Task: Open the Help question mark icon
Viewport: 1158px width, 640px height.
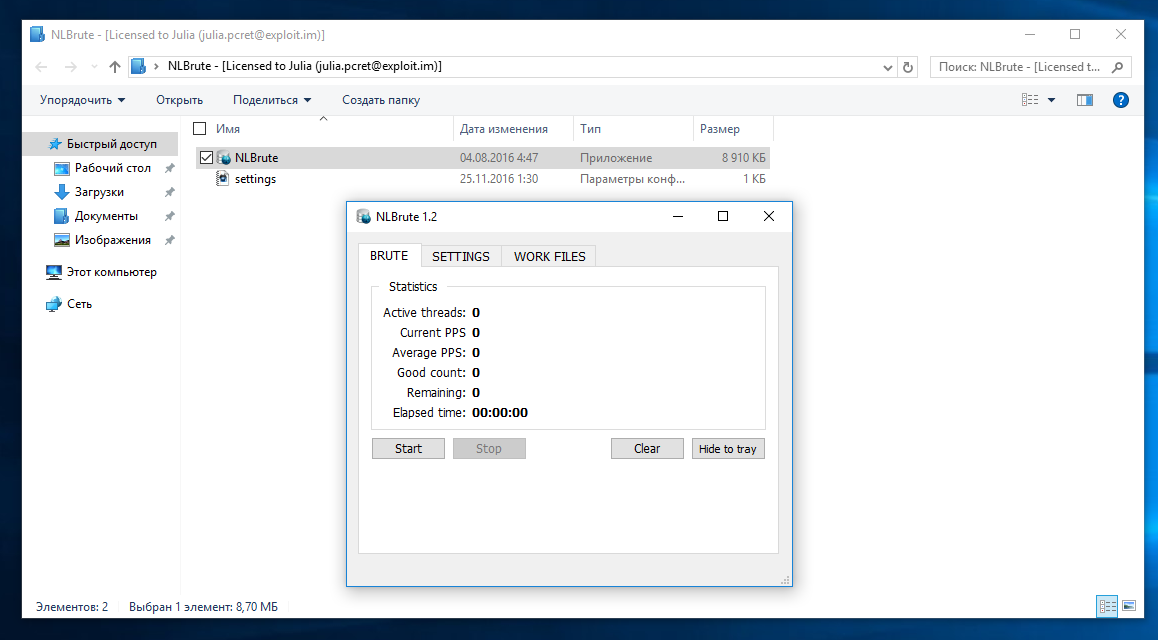Action: pos(1121,100)
